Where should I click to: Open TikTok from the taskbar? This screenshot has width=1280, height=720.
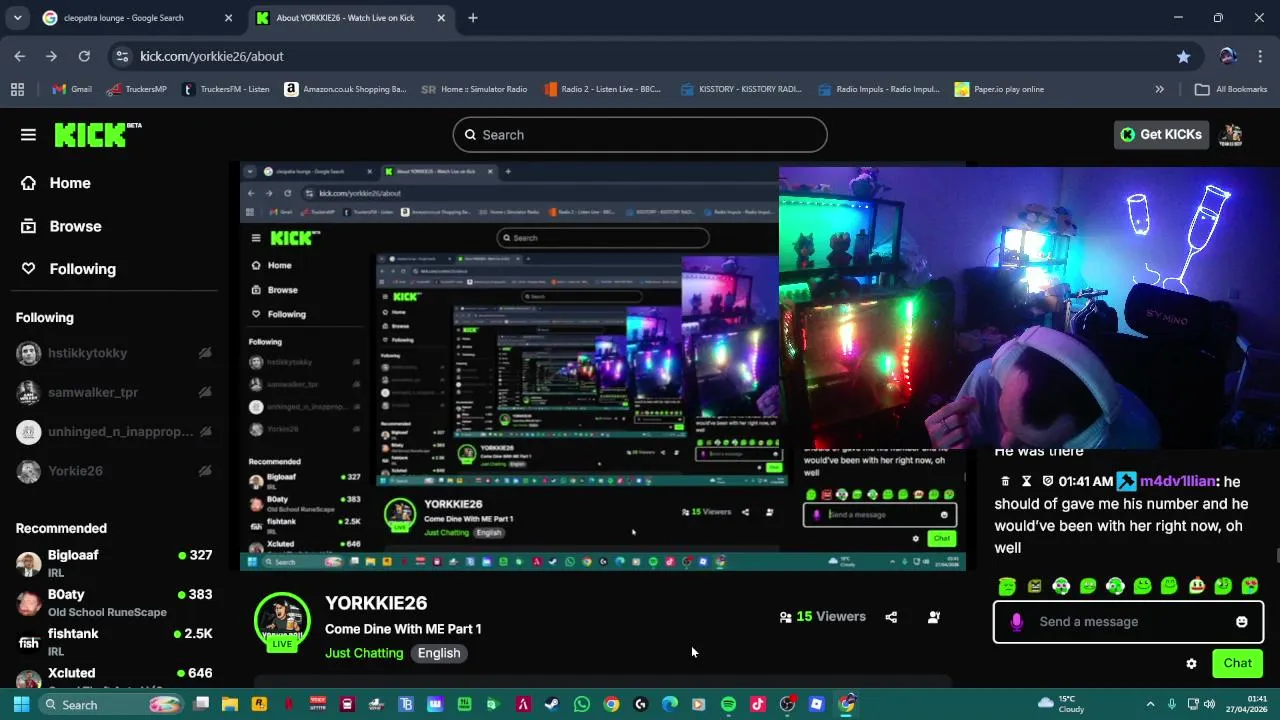[757, 704]
